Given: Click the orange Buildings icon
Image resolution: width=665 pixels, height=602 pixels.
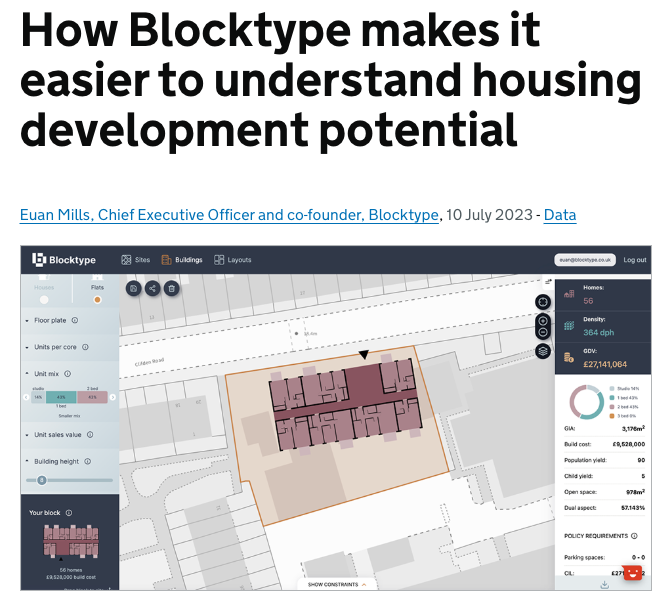Looking at the screenshot, I should [x=166, y=260].
